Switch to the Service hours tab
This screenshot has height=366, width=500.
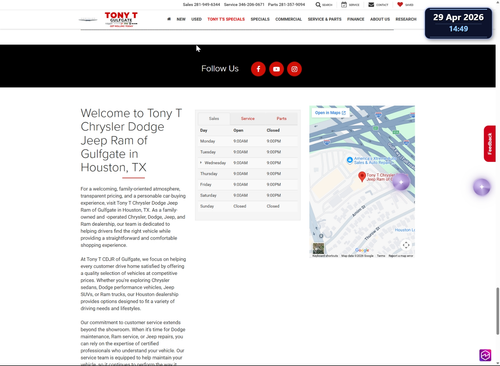pyautogui.click(x=248, y=119)
